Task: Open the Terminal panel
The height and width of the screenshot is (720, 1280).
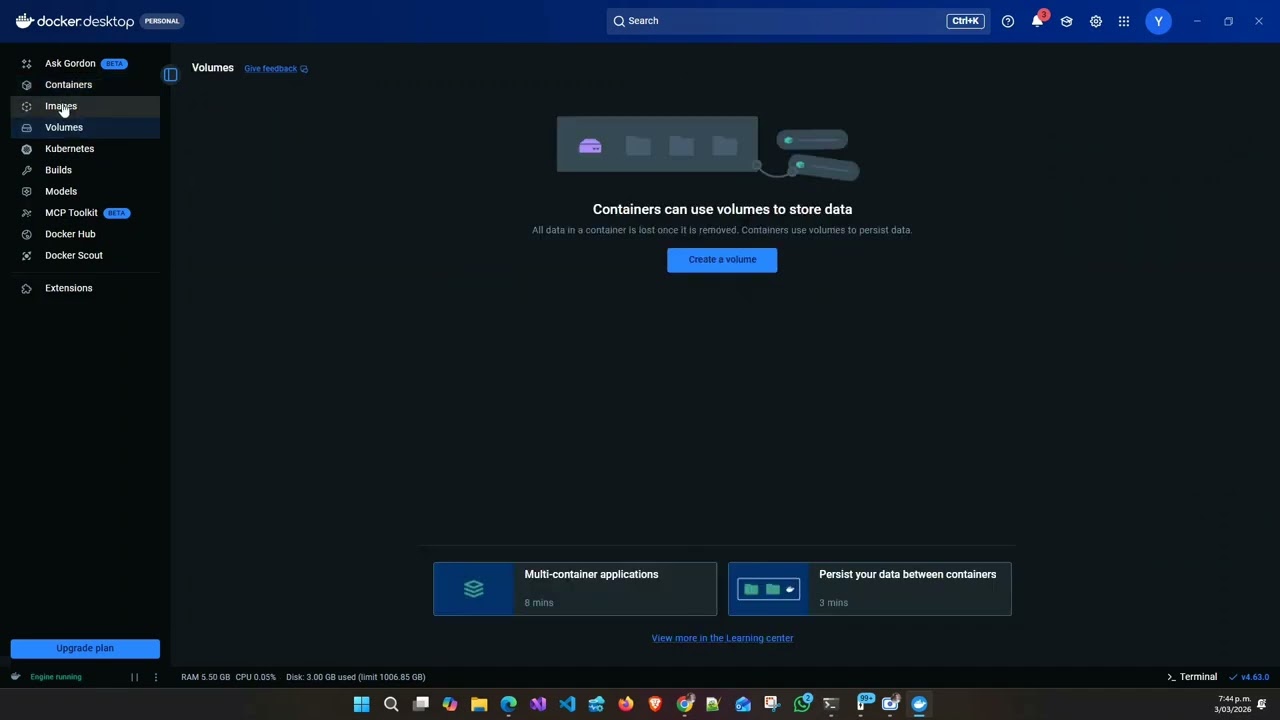Action: coord(1192,677)
